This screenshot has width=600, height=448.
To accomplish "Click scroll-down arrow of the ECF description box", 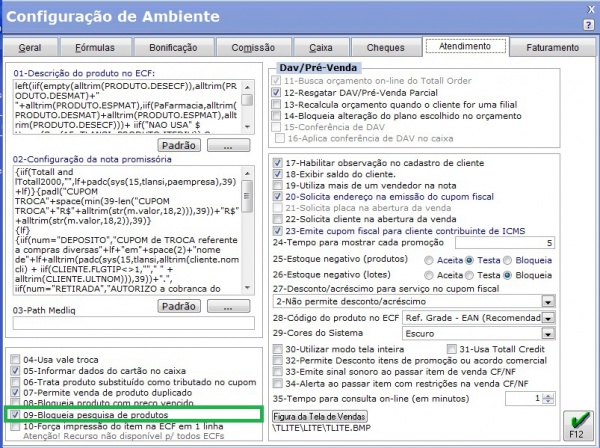I will [x=248, y=127].
